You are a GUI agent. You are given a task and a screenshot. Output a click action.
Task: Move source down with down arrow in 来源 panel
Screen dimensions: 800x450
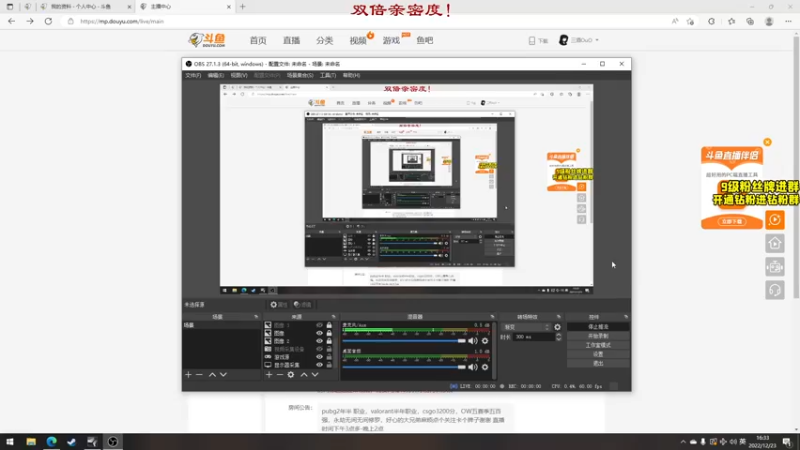[x=315, y=374]
